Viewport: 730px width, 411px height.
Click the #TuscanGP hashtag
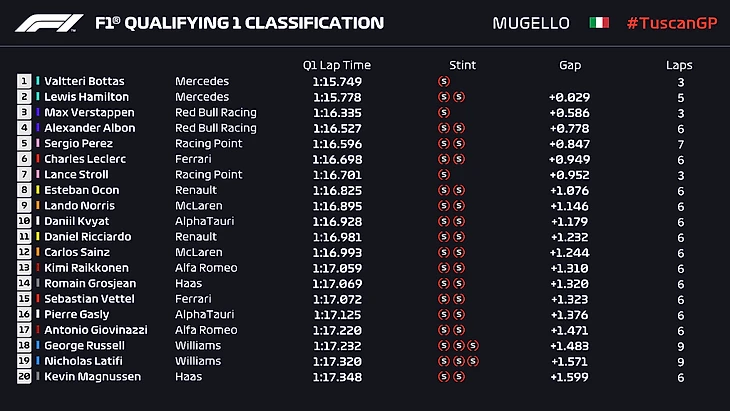click(x=670, y=22)
